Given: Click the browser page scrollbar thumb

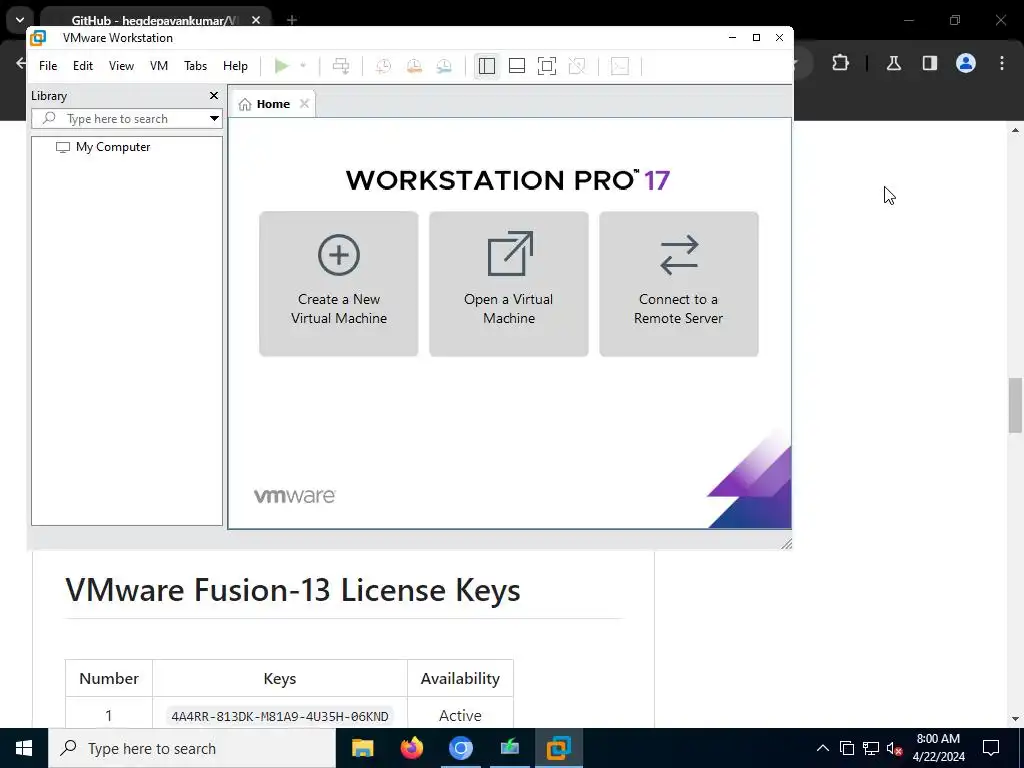Looking at the screenshot, I should tap(1015, 405).
